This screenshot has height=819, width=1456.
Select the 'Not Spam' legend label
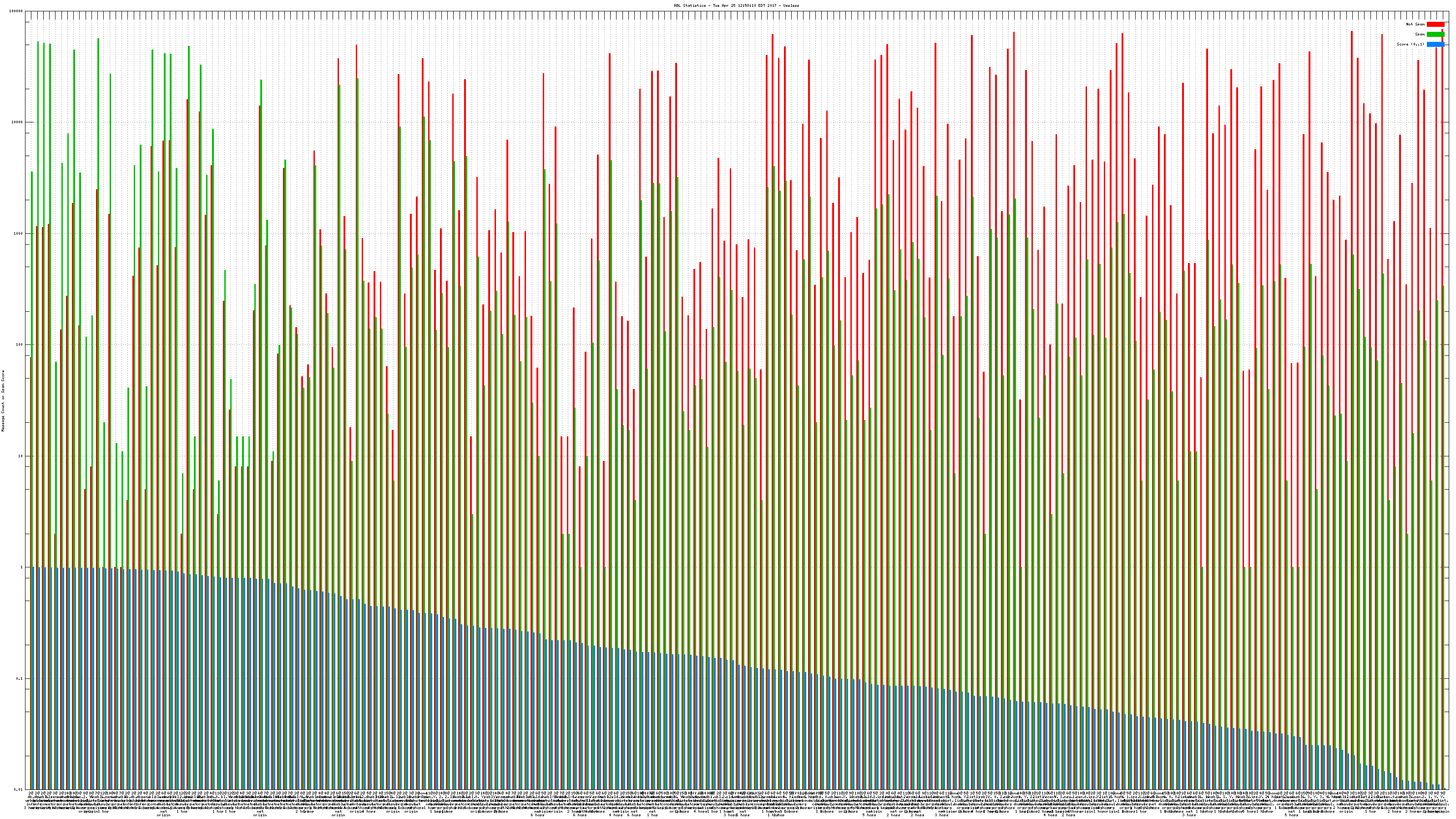pyautogui.click(x=1416, y=24)
